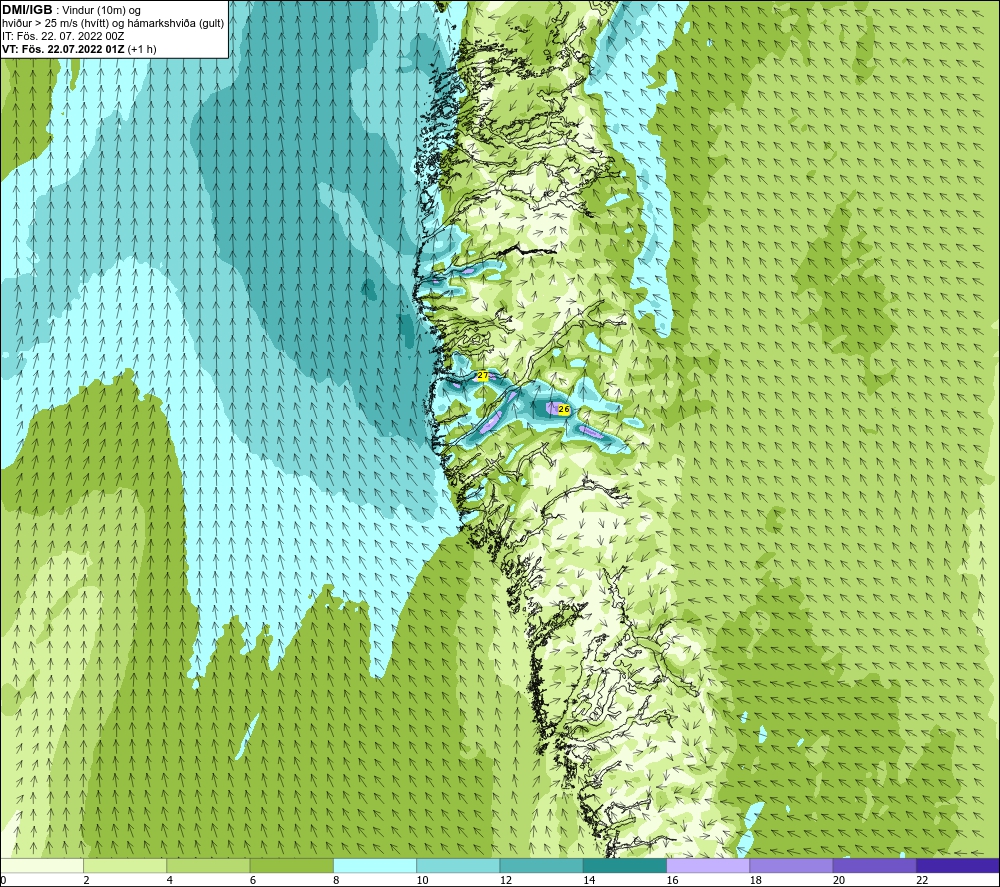Image resolution: width=1000 pixels, height=887 pixels.
Task: Pick the 12–14 m/s teal swatch
Action: point(541,865)
